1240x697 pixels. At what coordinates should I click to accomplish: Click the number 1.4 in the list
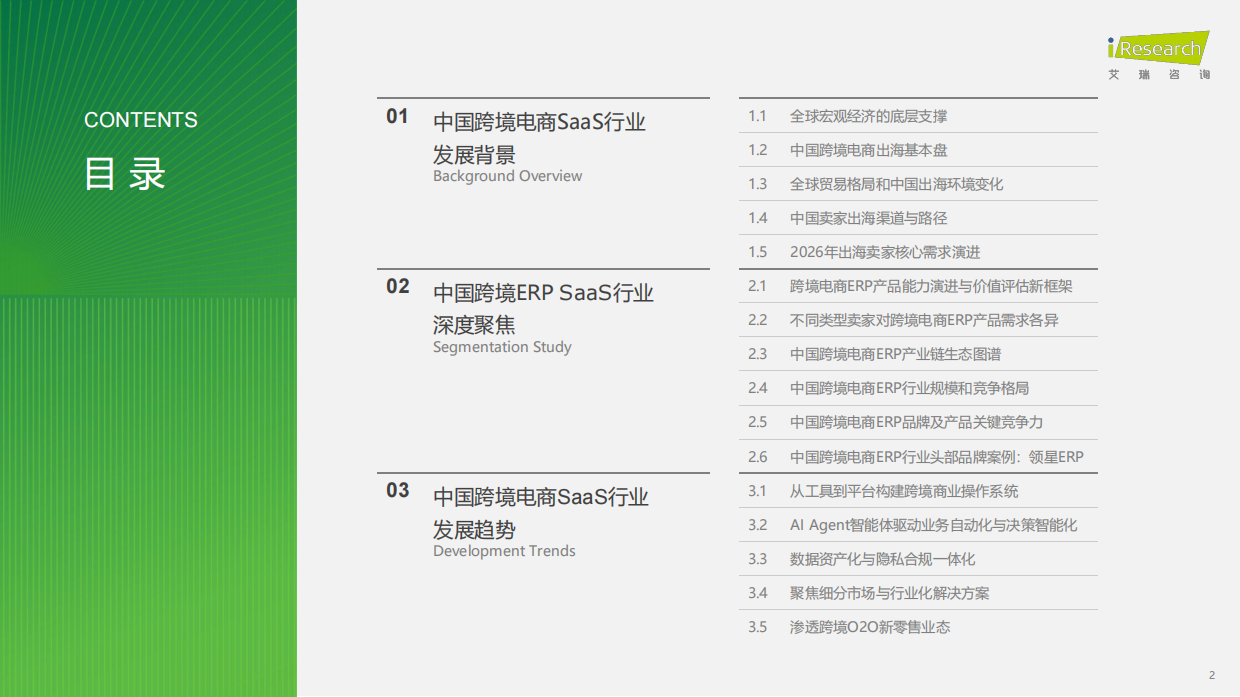click(x=757, y=218)
